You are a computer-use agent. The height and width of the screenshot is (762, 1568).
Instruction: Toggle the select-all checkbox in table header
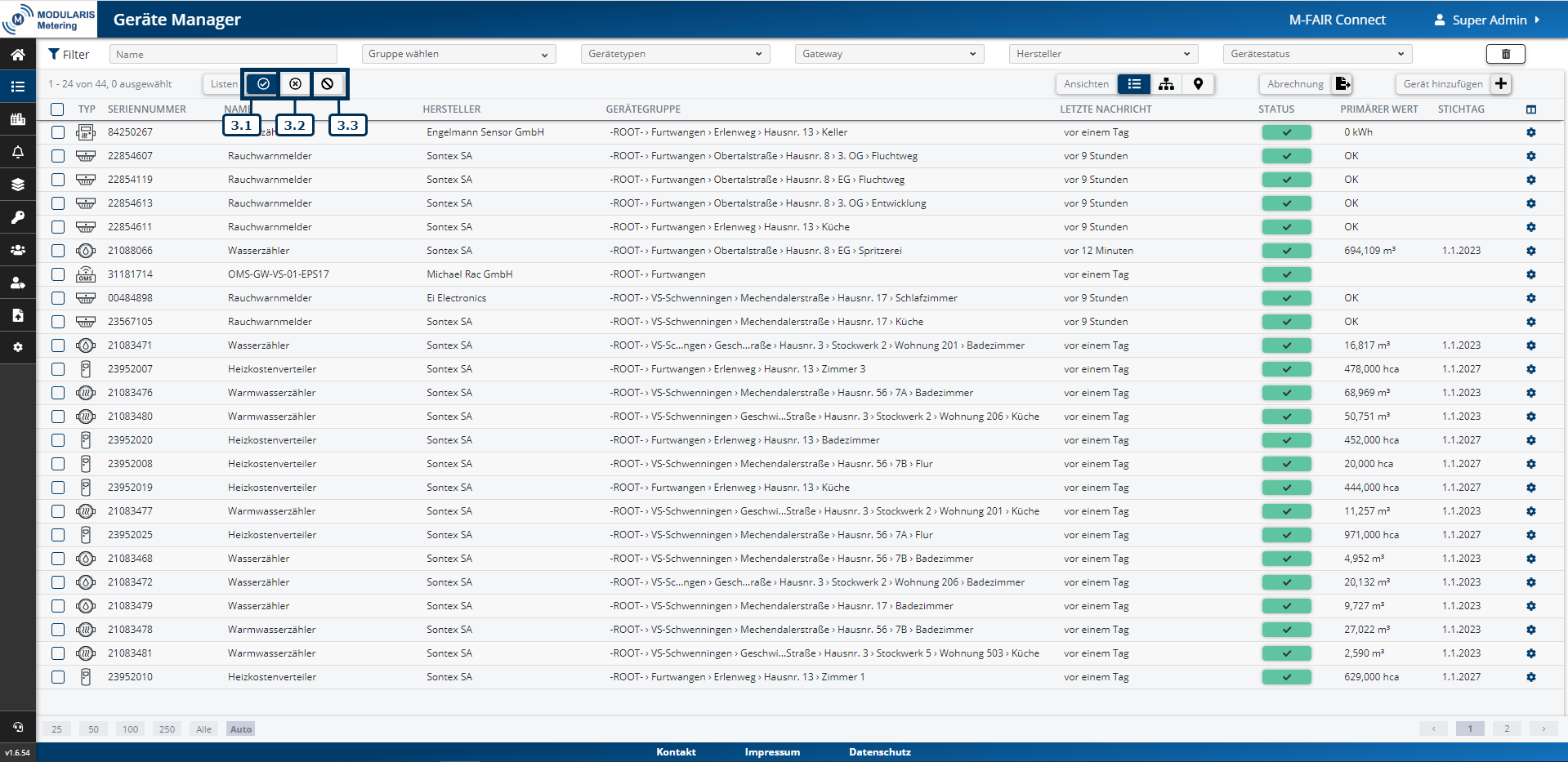tap(57, 109)
